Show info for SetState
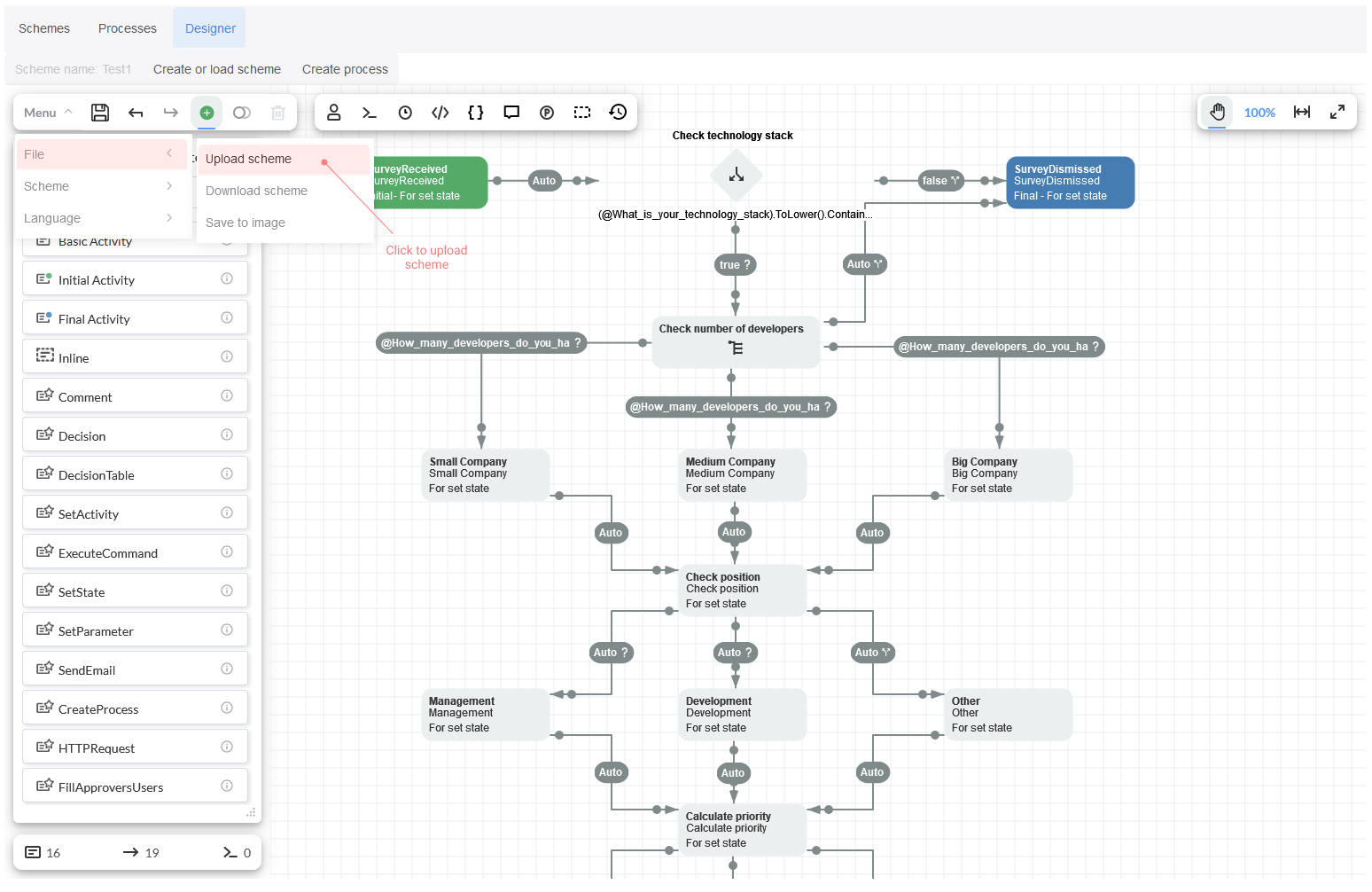The width and height of the screenshot is (1372, 892). pyautogui.click(x=227, y=591)
